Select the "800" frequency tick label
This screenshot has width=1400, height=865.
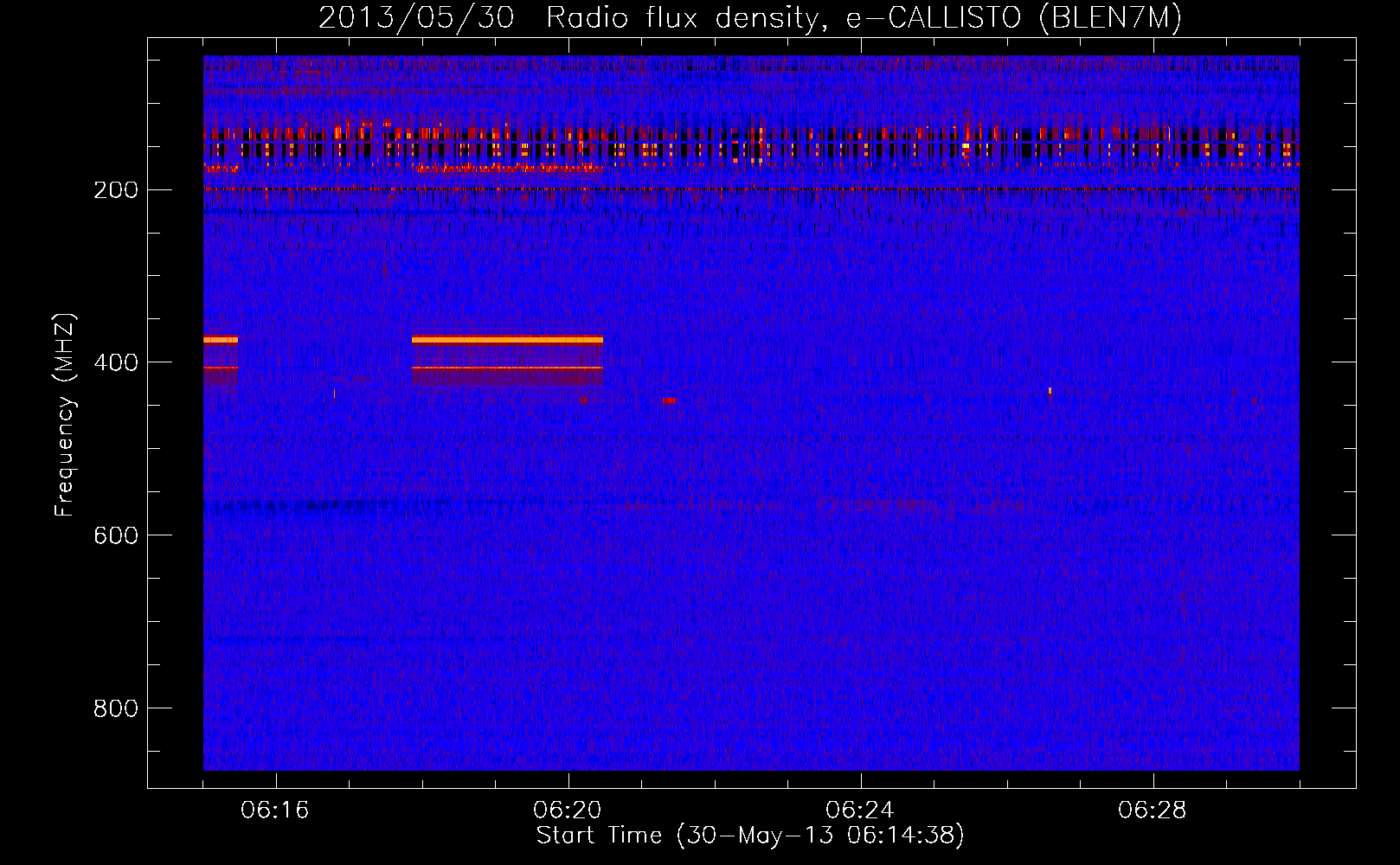click(115, 709)
